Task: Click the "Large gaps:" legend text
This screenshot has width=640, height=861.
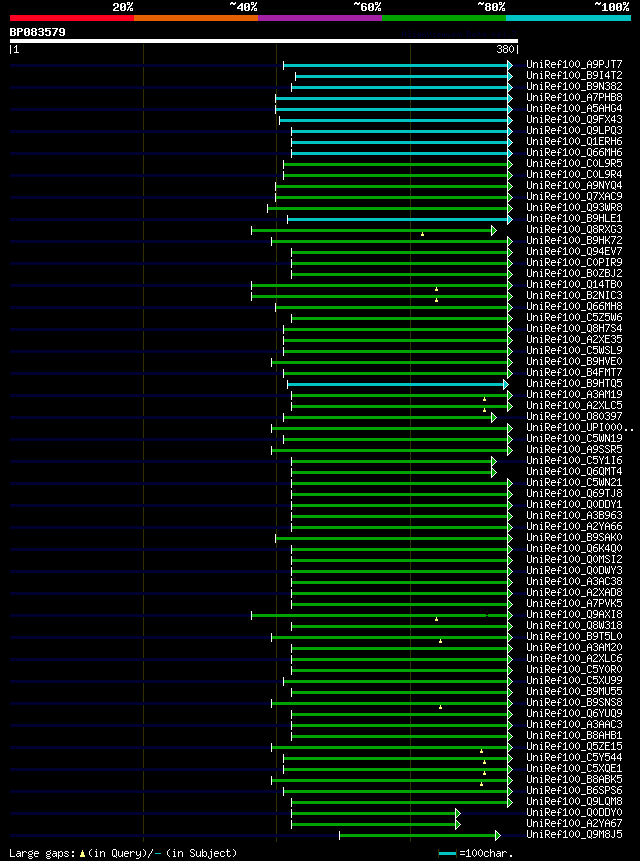Action: click(43, 853)
